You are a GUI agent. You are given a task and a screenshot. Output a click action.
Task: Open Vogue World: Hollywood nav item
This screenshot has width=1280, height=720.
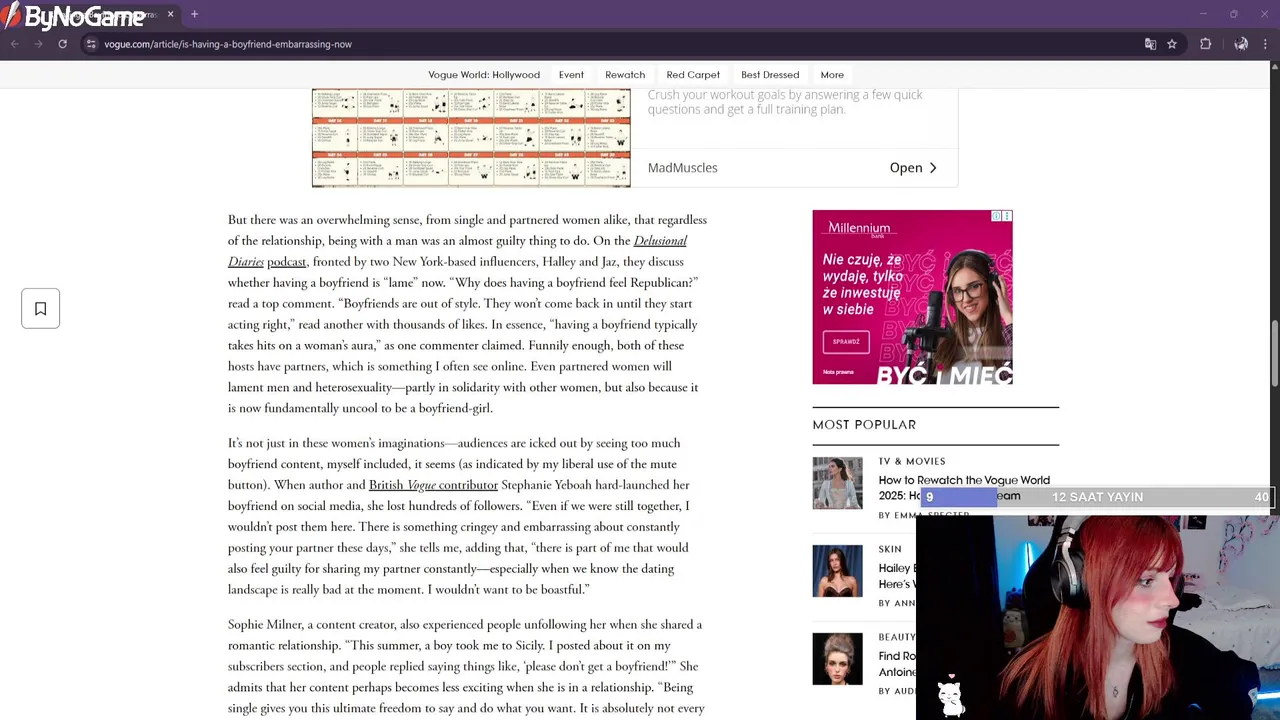(484, 75)
